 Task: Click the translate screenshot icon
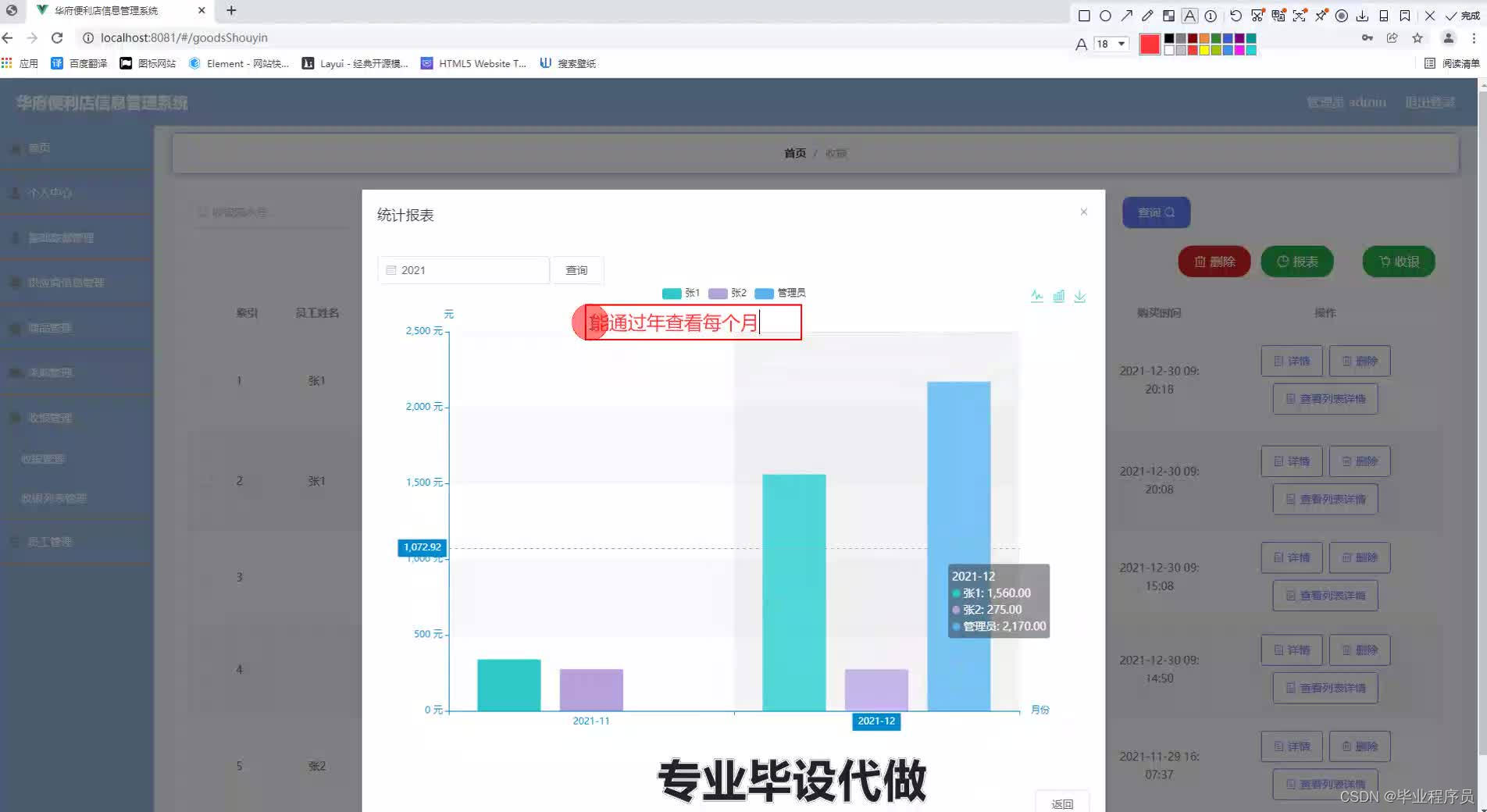(1278, 16)
